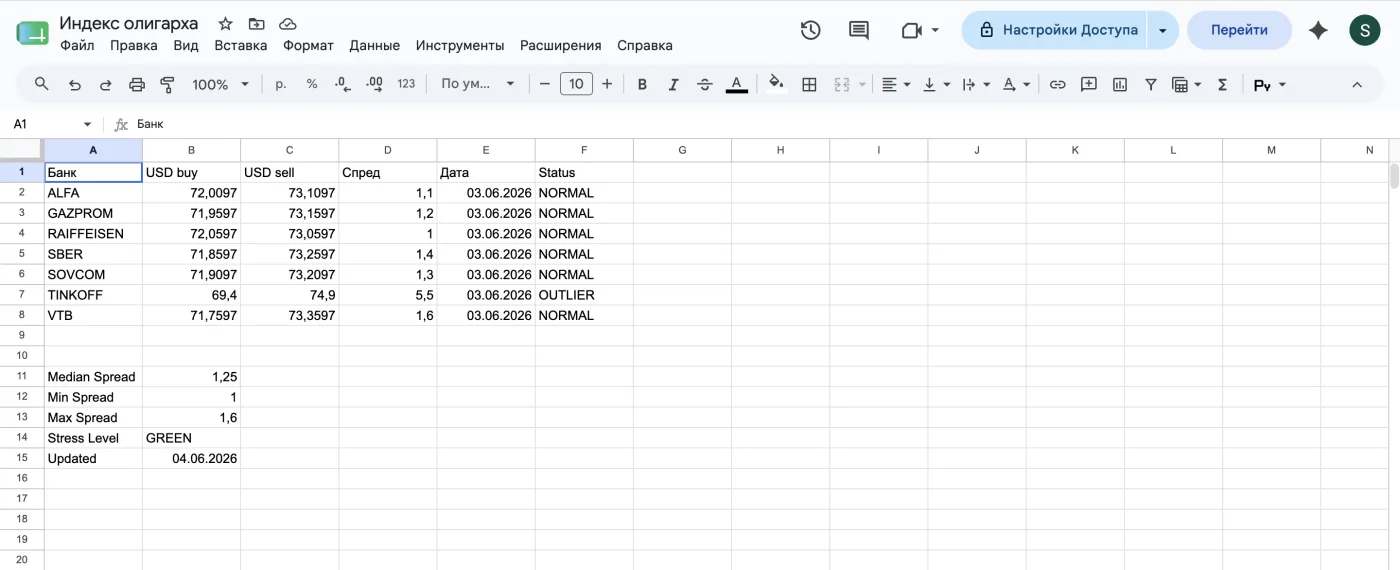This screenshot has height=570, width=1400.
Task: Open the text wrapping dropdown
Action: [975, 84]
